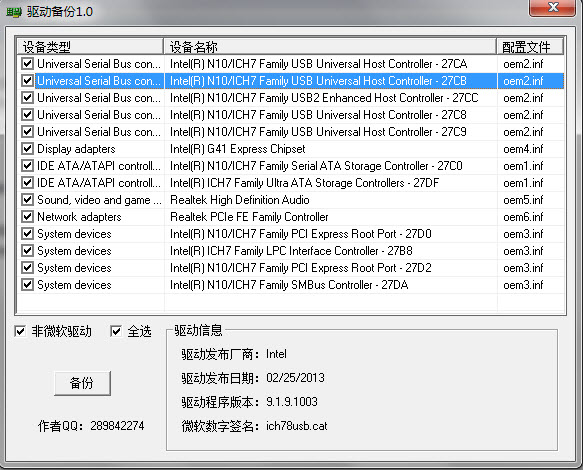Toggle the Display adapters row checkbox

coord(27,149)
